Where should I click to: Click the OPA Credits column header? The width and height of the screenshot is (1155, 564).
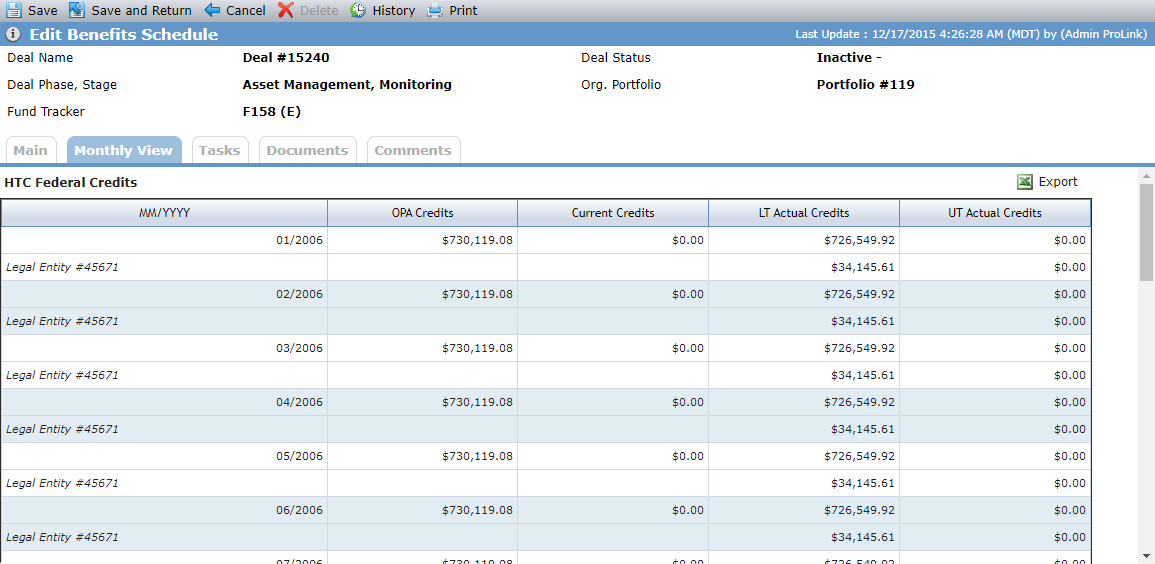423,213
